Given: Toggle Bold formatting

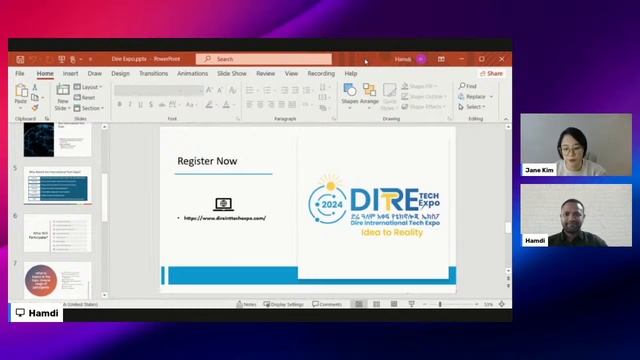Looking at the screenshot, I should [120, 105].
